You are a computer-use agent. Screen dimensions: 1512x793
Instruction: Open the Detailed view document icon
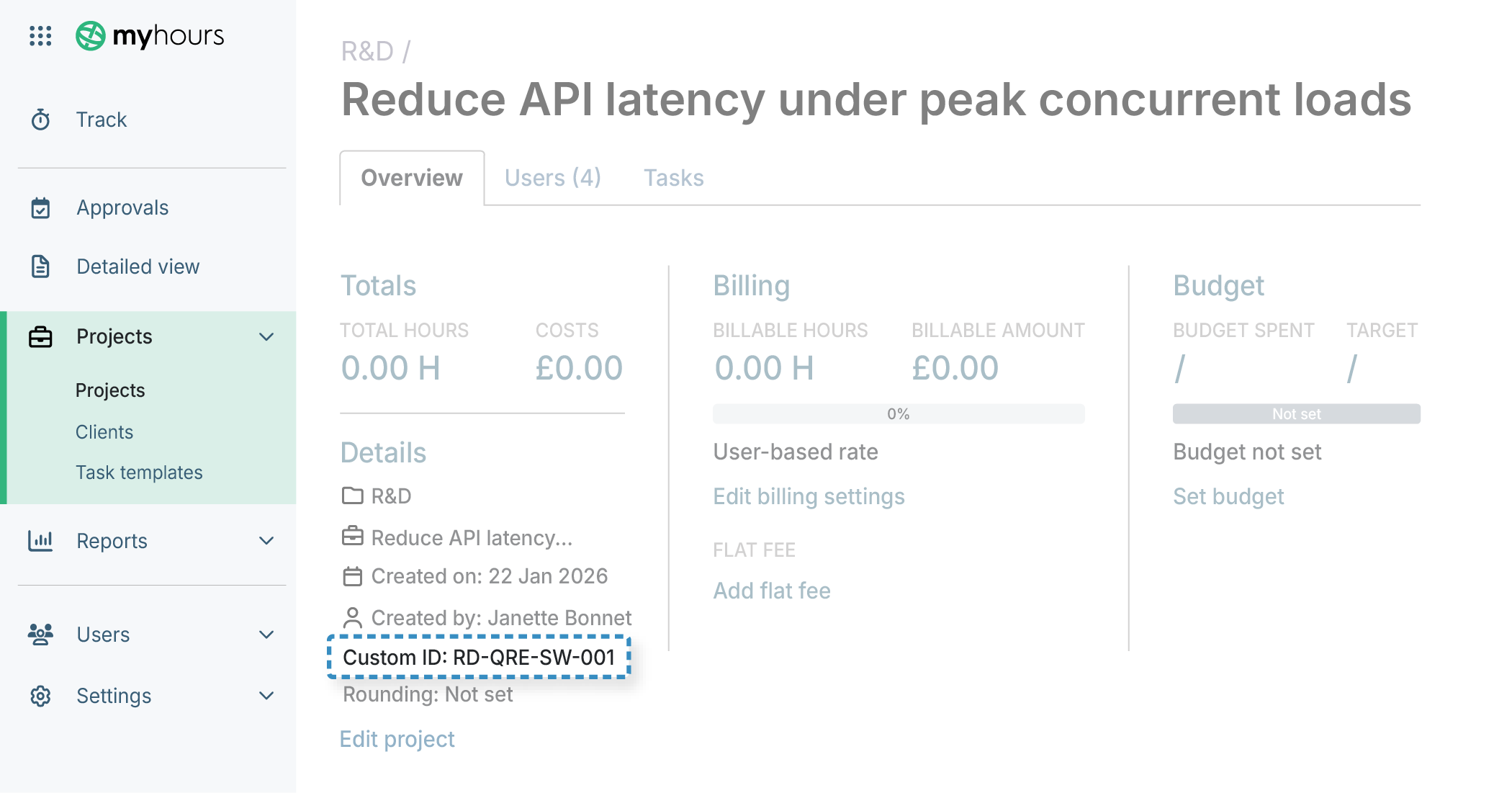coord(41,266)
